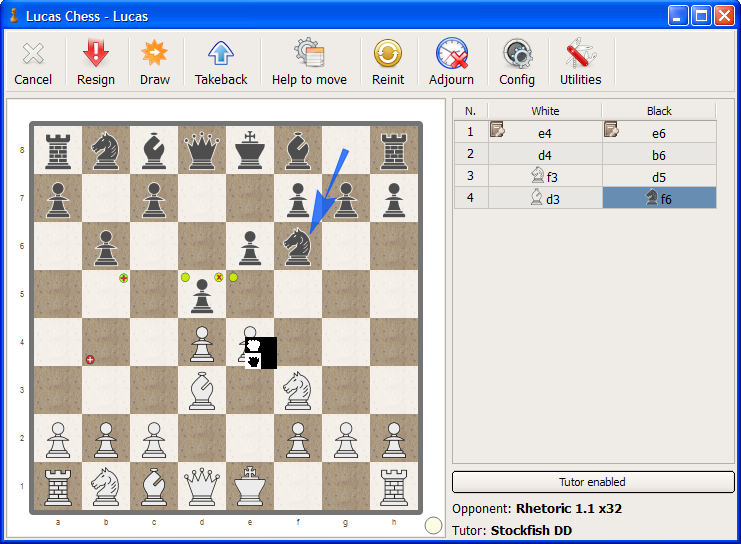Select the white pawn on c2
The width and height of the screenshot is (741, 544).
(154, 440)
